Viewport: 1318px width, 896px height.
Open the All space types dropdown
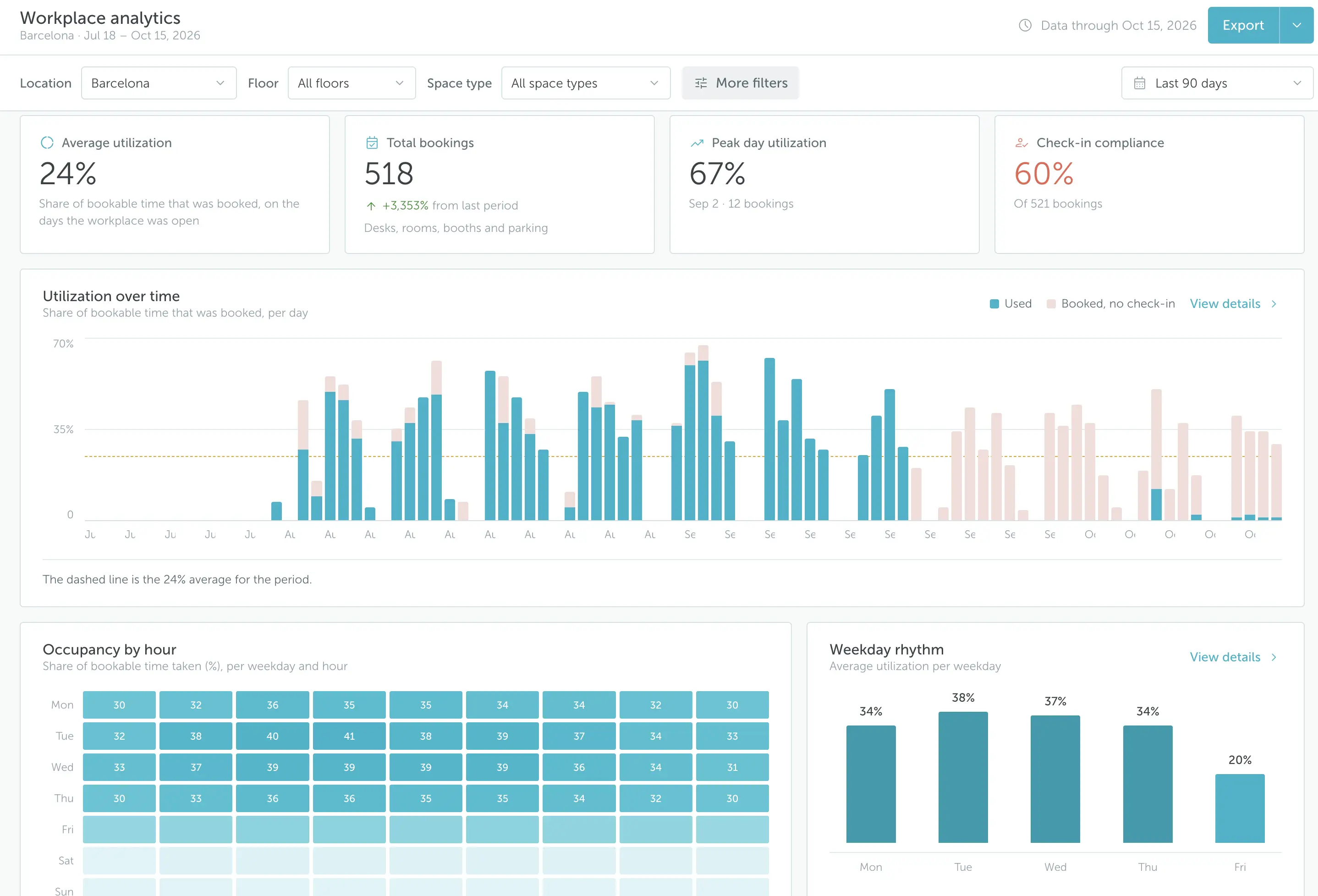tap(586, 83)
